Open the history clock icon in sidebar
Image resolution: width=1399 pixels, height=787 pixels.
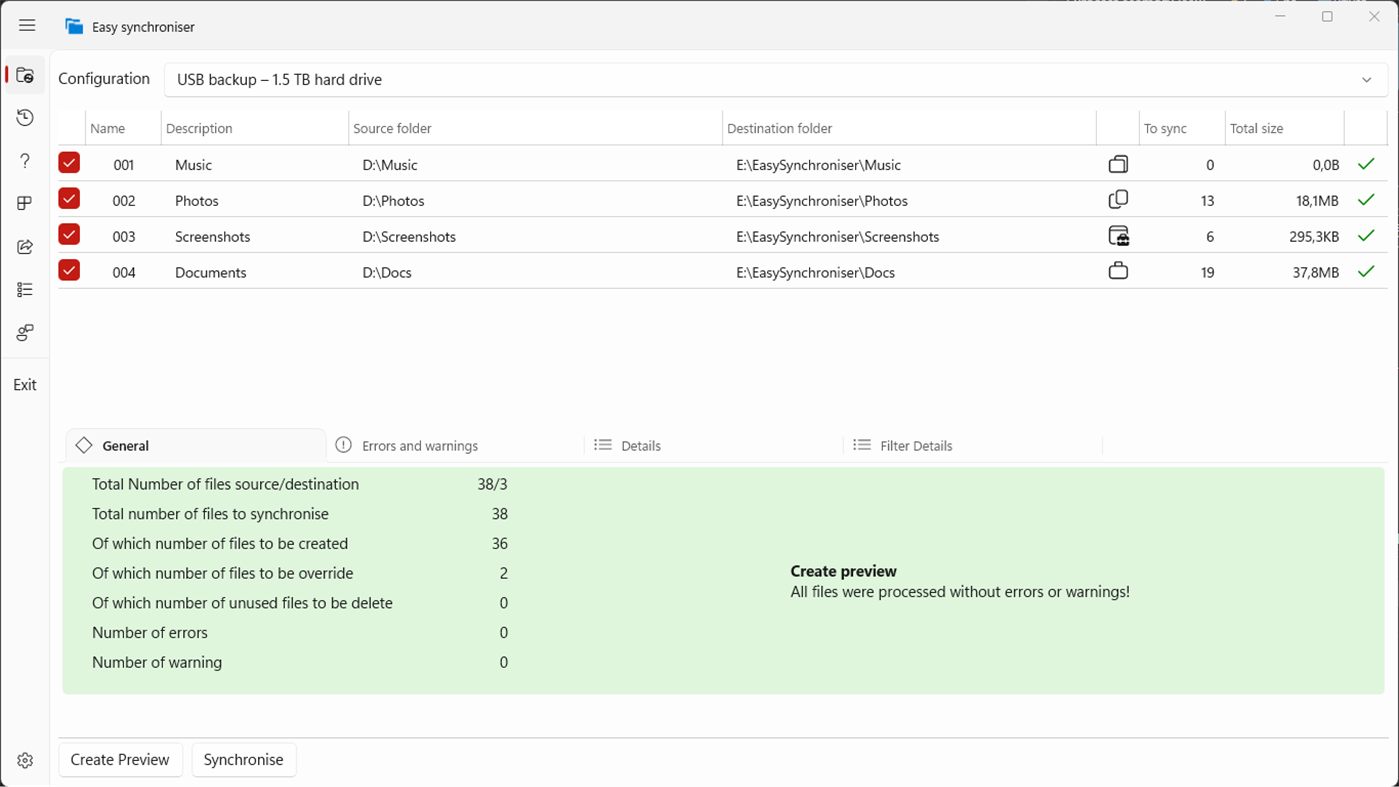(25, 118)
